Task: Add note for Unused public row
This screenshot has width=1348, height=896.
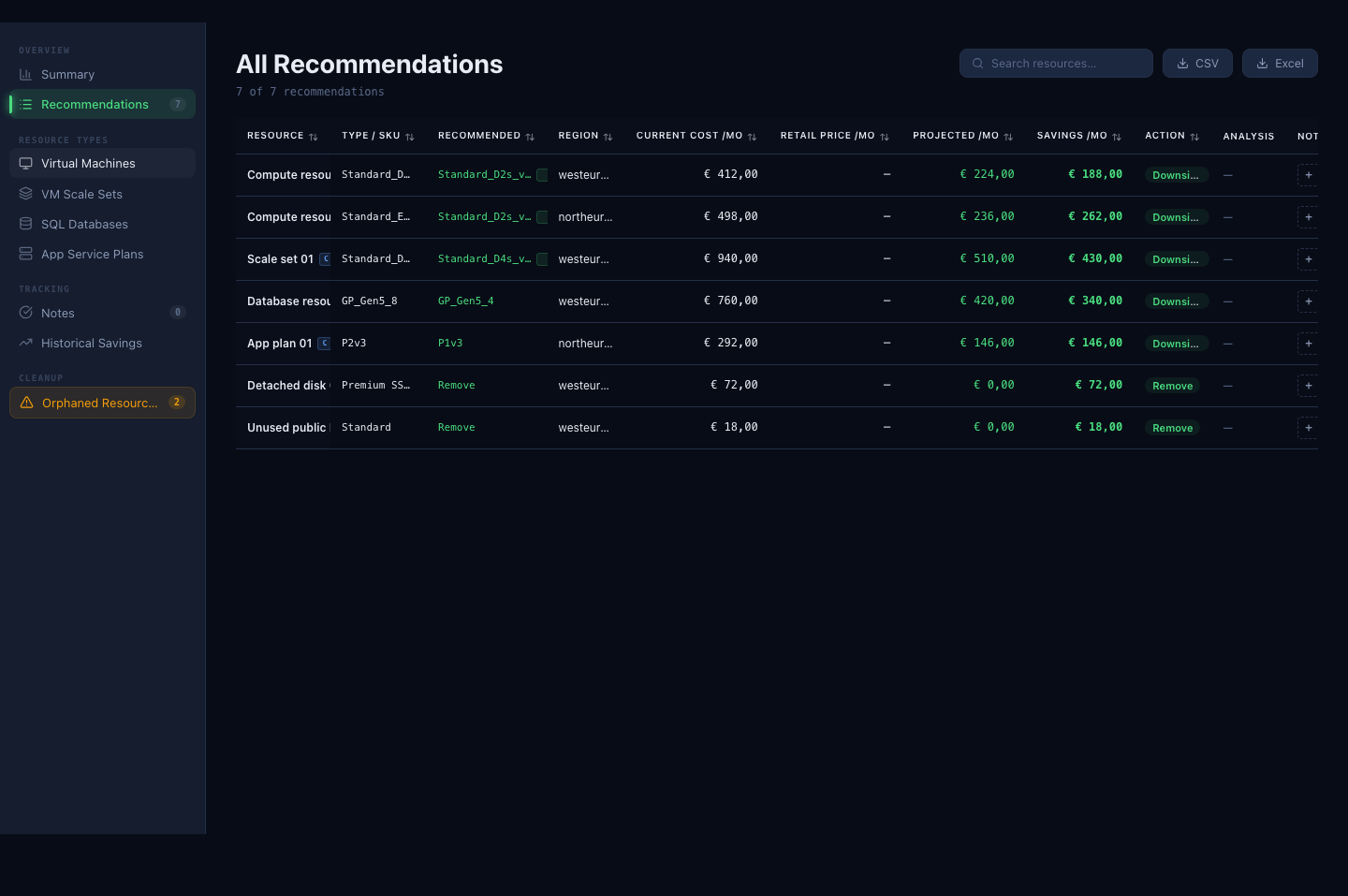Action: coord(1308,428)
